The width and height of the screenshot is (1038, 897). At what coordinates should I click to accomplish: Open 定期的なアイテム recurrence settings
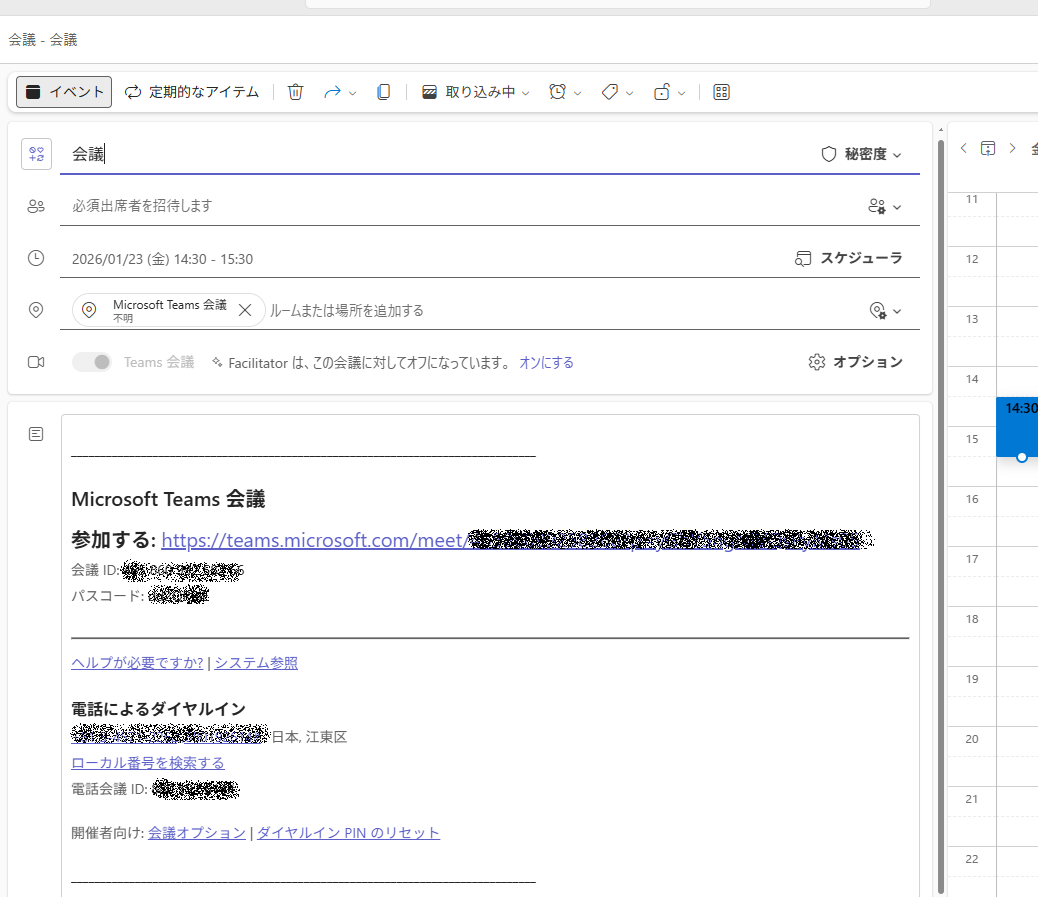[192, 92]
